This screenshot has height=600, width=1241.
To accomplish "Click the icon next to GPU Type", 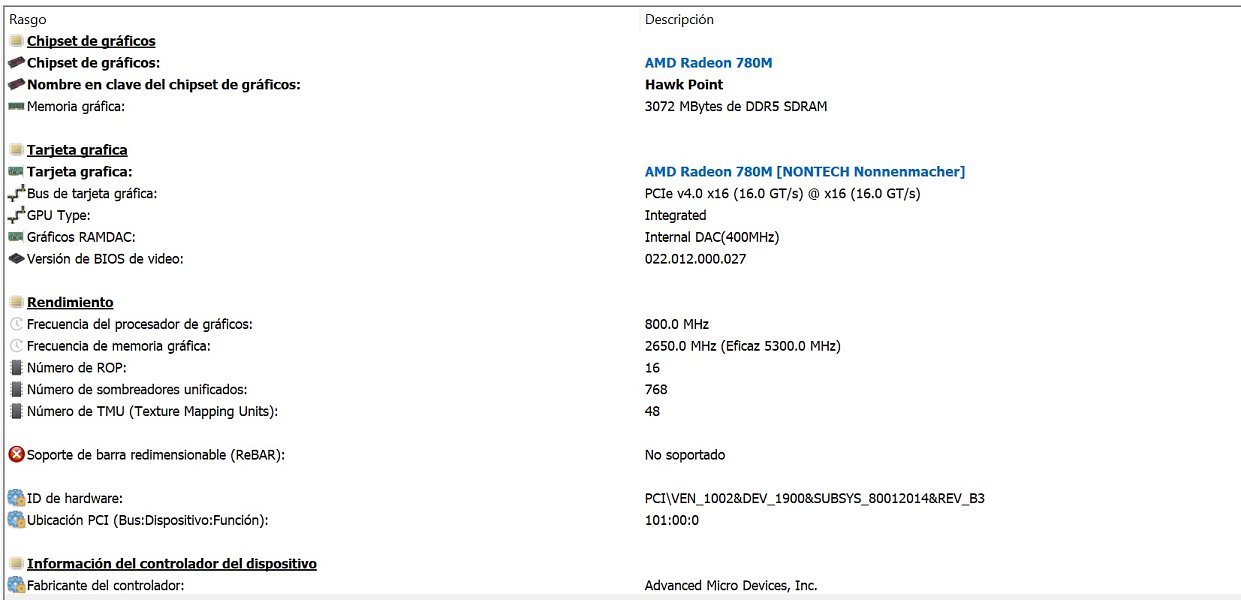I will pos(16,216).
